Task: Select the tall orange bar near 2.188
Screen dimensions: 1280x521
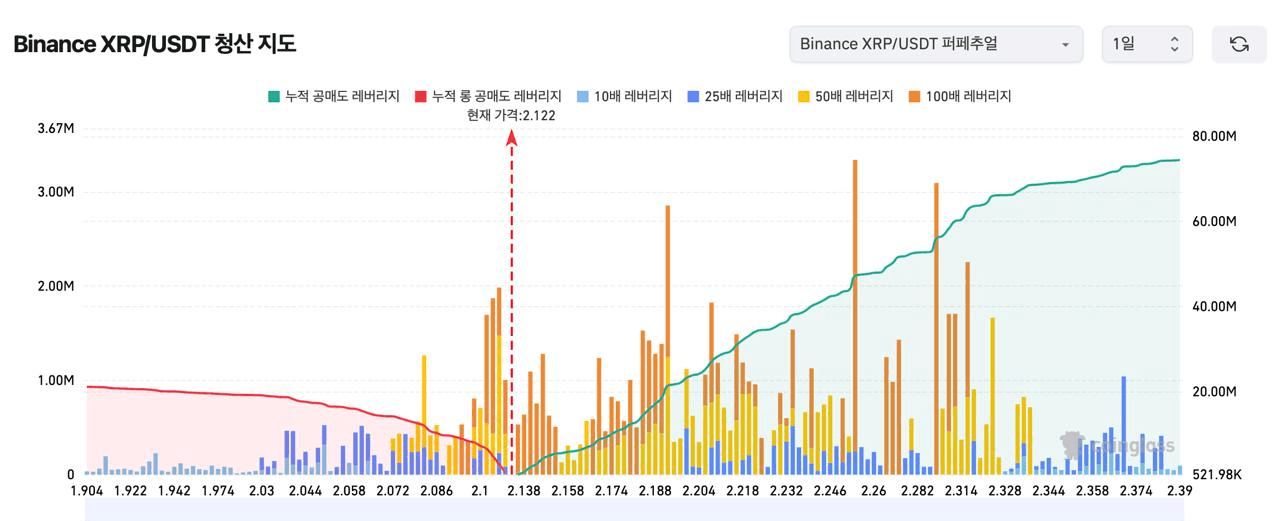Action: 668,300
